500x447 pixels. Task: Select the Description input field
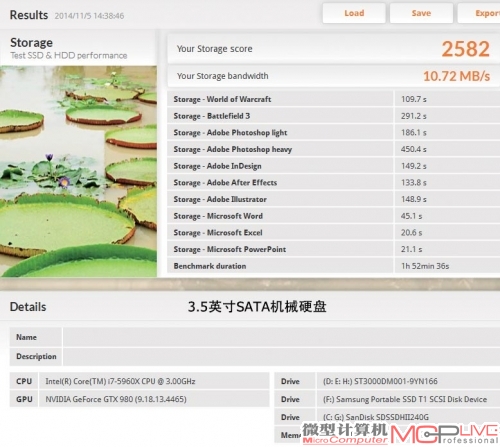[281, 356]
